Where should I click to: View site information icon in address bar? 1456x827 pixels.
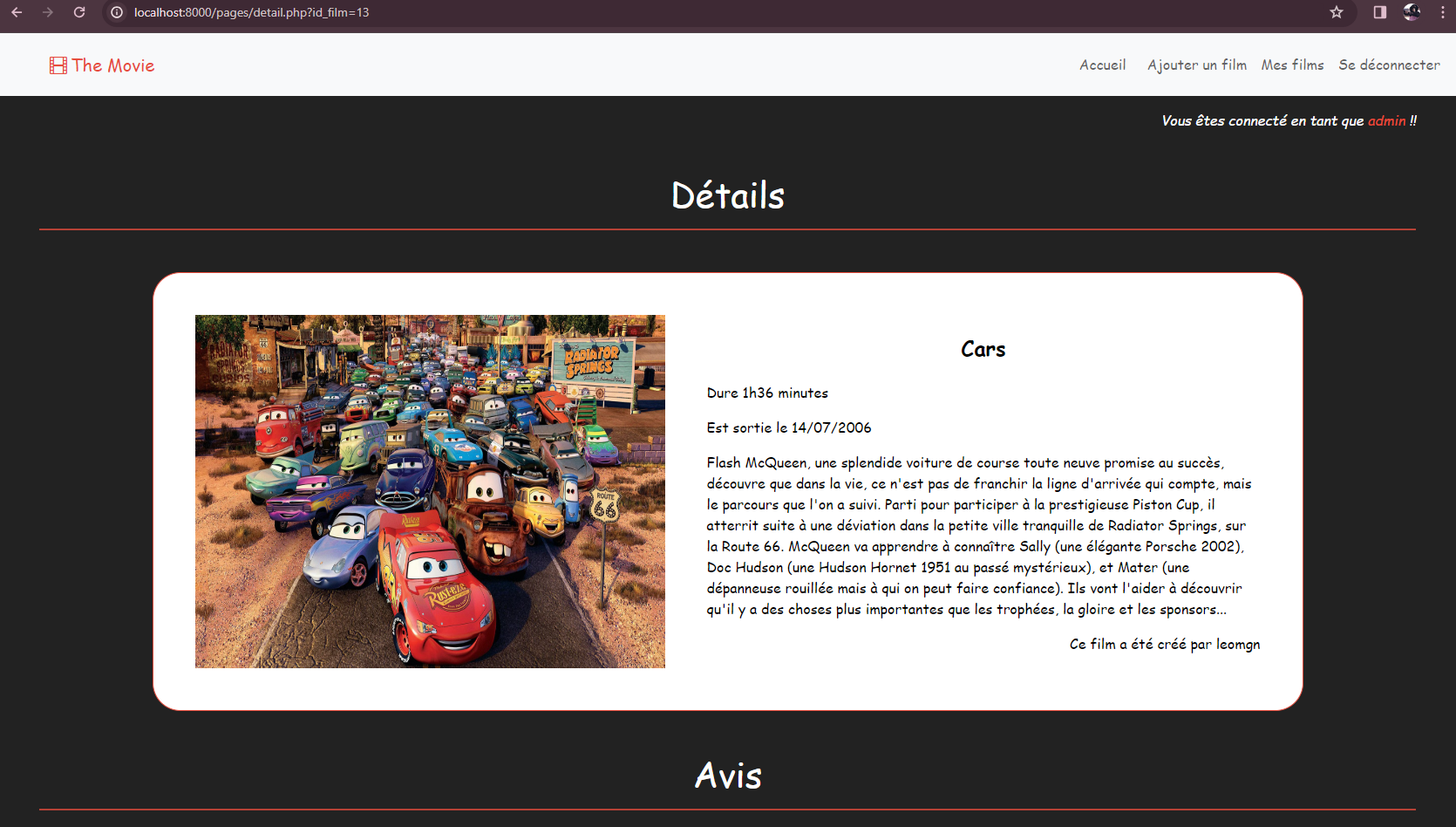click(117, 12)
